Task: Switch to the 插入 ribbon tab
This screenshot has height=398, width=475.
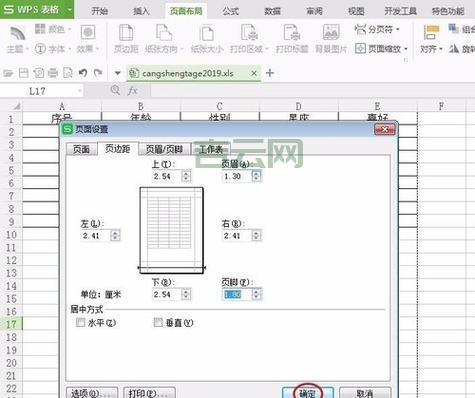Action: point(141,11)
